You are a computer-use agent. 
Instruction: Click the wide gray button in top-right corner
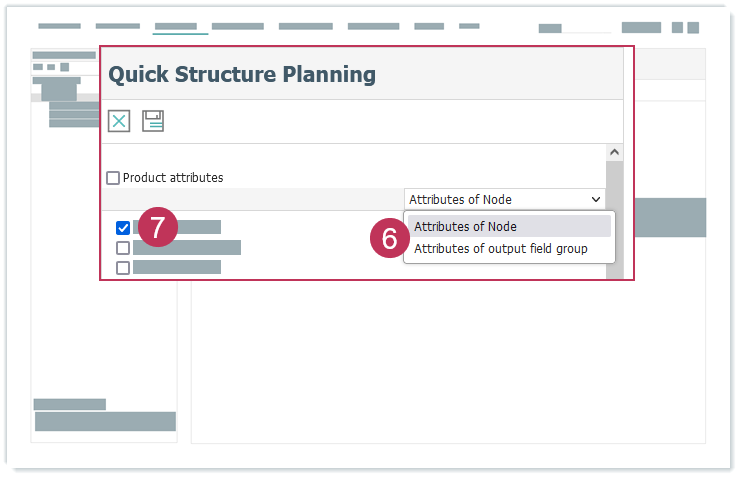(x=641, y=28)
